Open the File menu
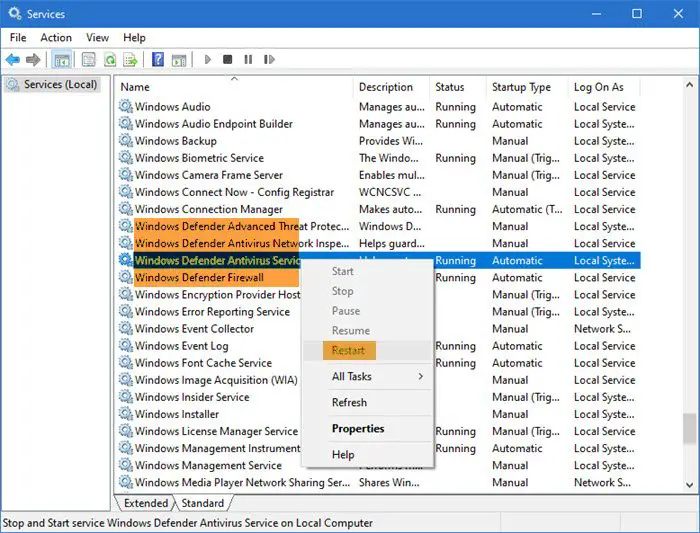The height and width of the screenshot is (533, 700). (x=18, y=38)
